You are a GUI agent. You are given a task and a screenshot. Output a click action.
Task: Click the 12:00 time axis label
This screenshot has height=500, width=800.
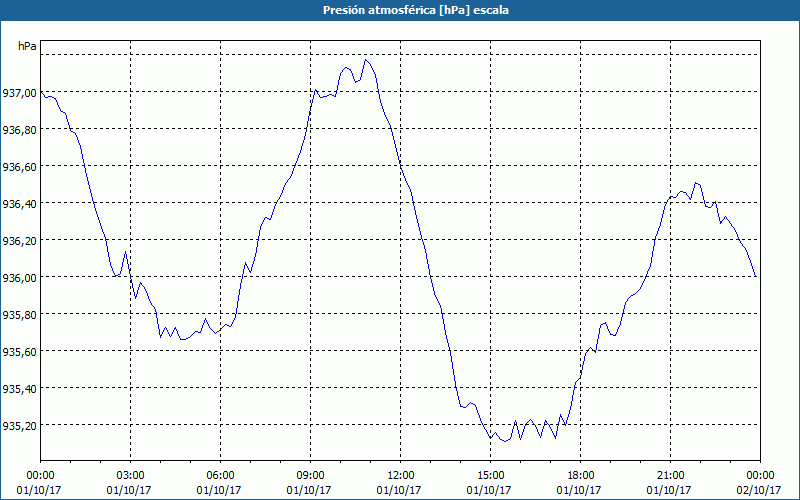401,476
